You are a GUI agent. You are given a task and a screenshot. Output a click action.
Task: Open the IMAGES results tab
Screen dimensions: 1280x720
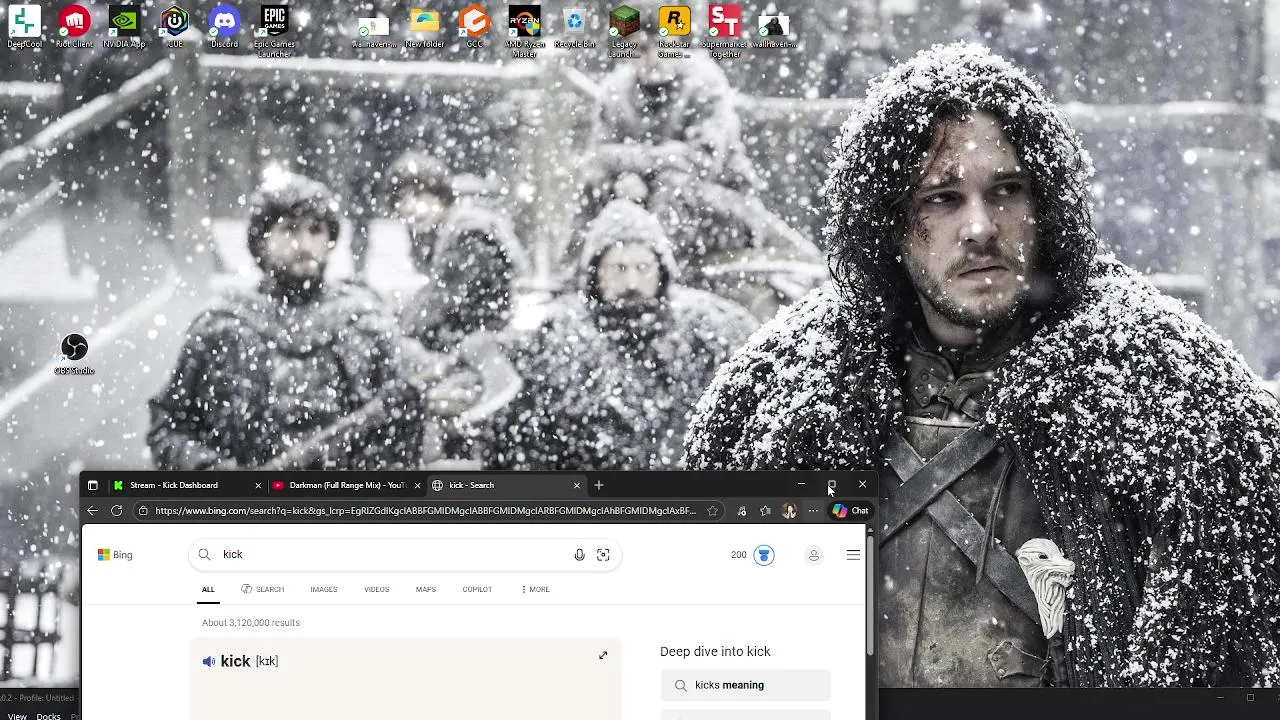click(x=324, y=589)
